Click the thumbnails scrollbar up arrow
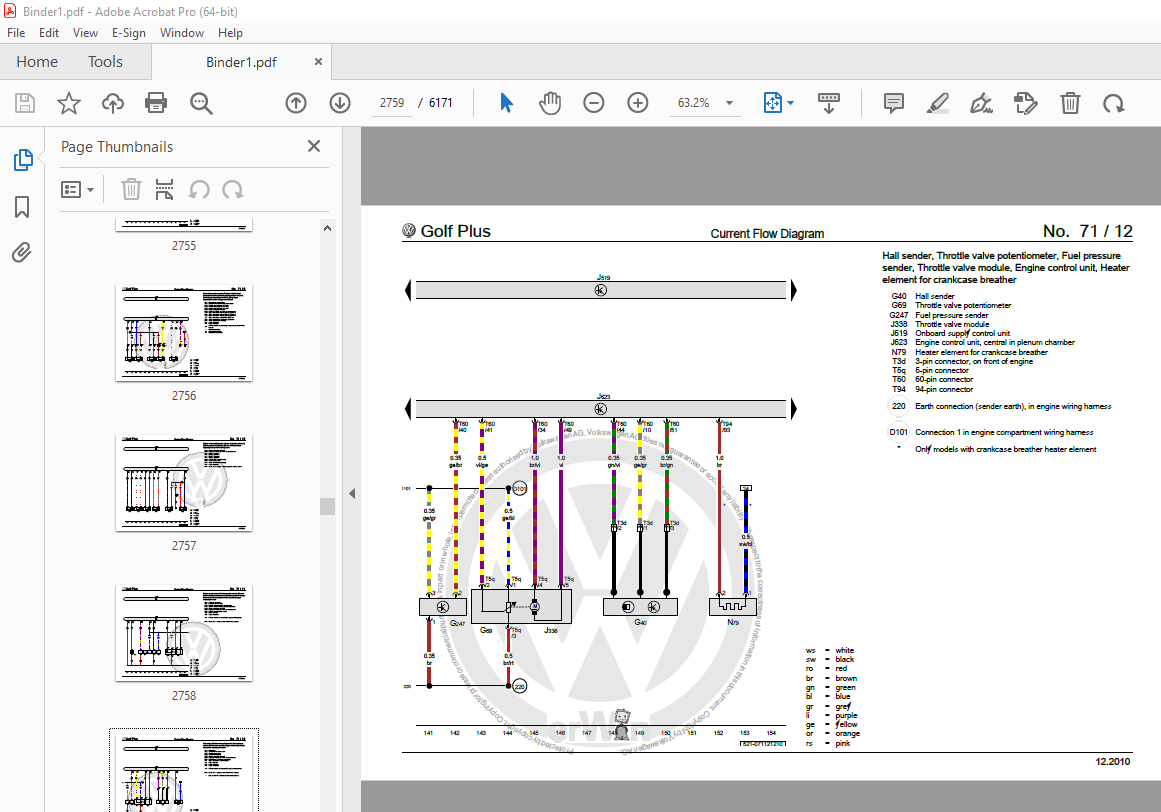 [x=327, y=229]
